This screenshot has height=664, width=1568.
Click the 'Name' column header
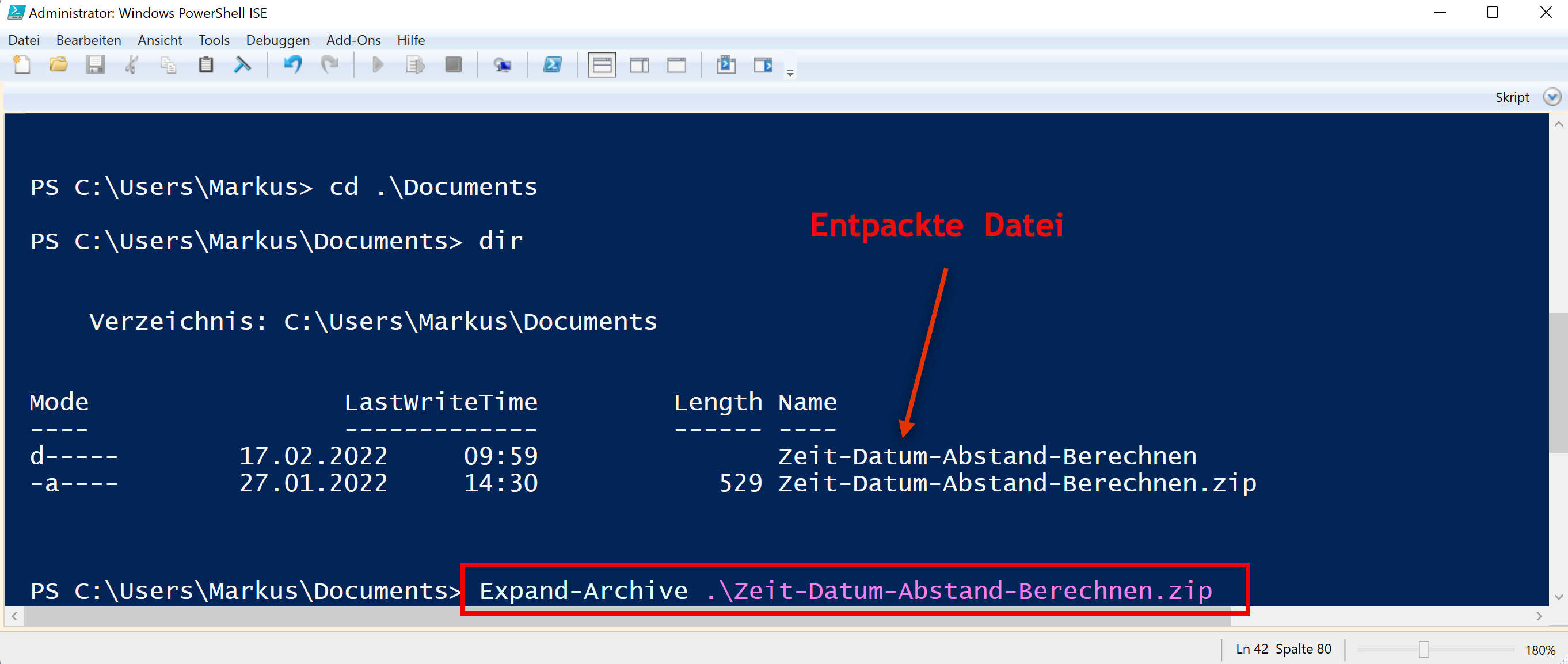pyautogui.click(x=807, y=402)
